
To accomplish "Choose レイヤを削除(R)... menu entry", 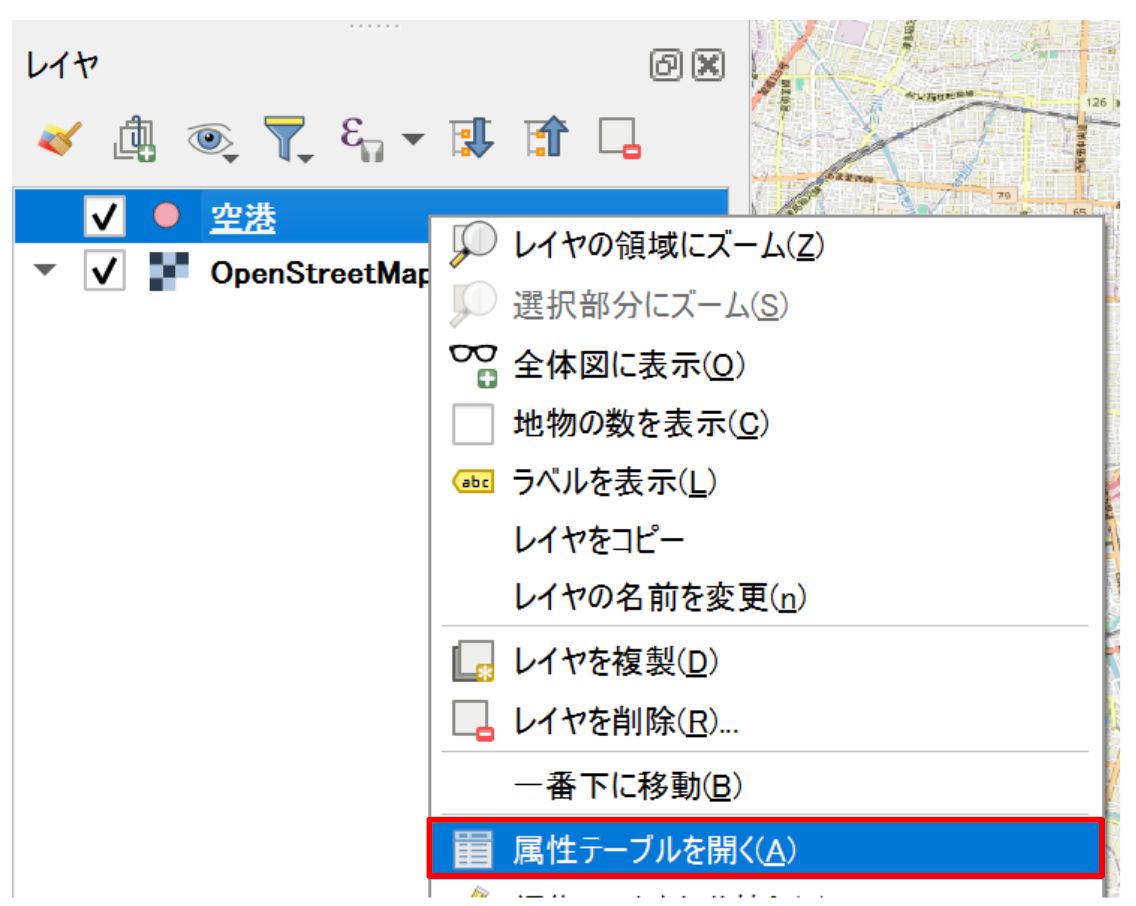I will tap(767, 721).
